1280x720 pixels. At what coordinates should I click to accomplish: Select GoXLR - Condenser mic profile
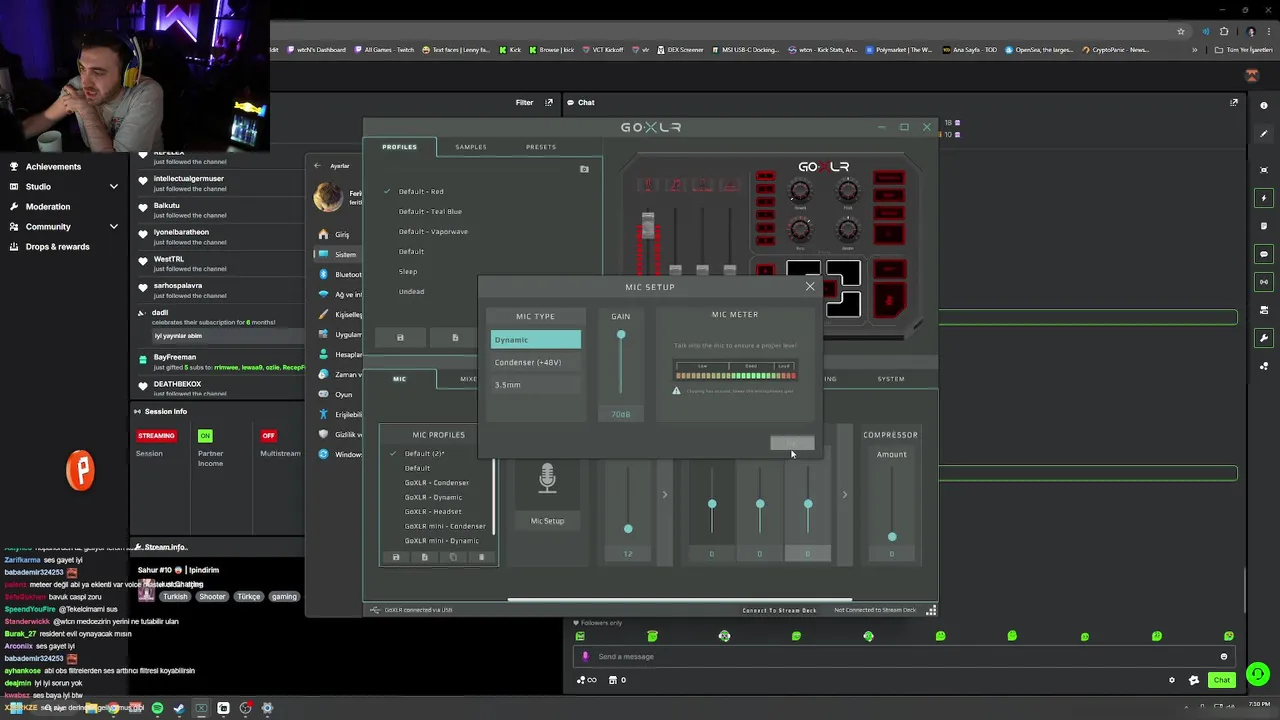436,483
